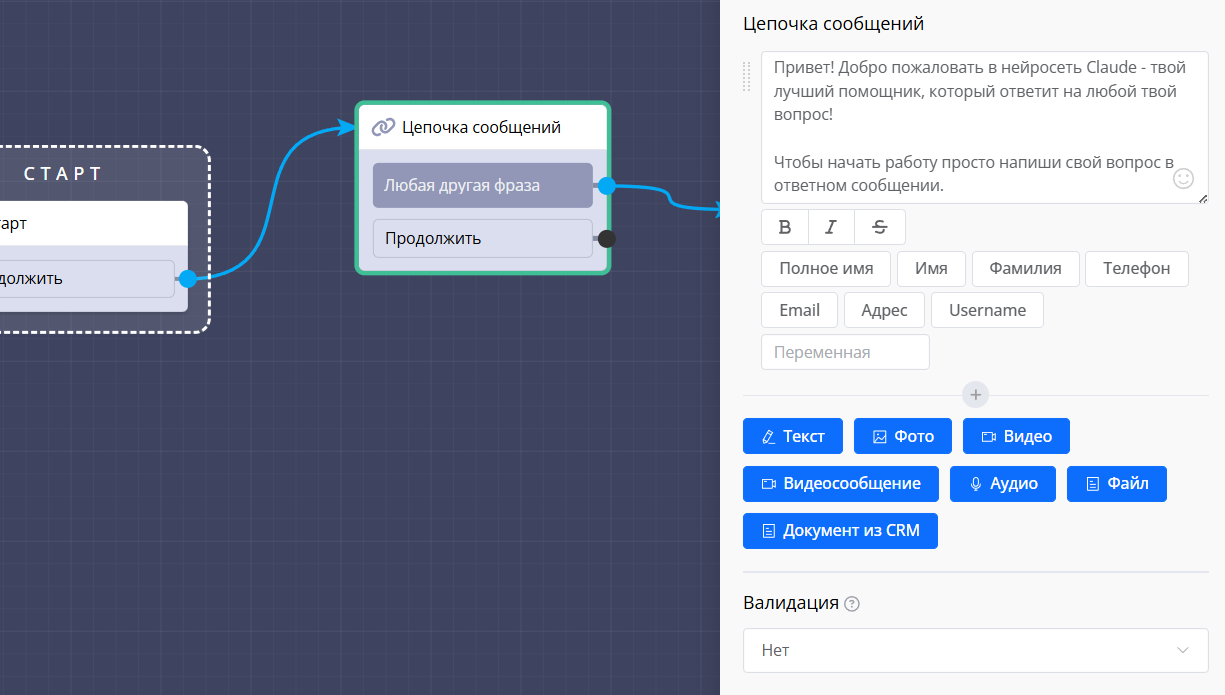1225x695 pixels.
Task: Click the plus icon to add a message
Action: 976,395
